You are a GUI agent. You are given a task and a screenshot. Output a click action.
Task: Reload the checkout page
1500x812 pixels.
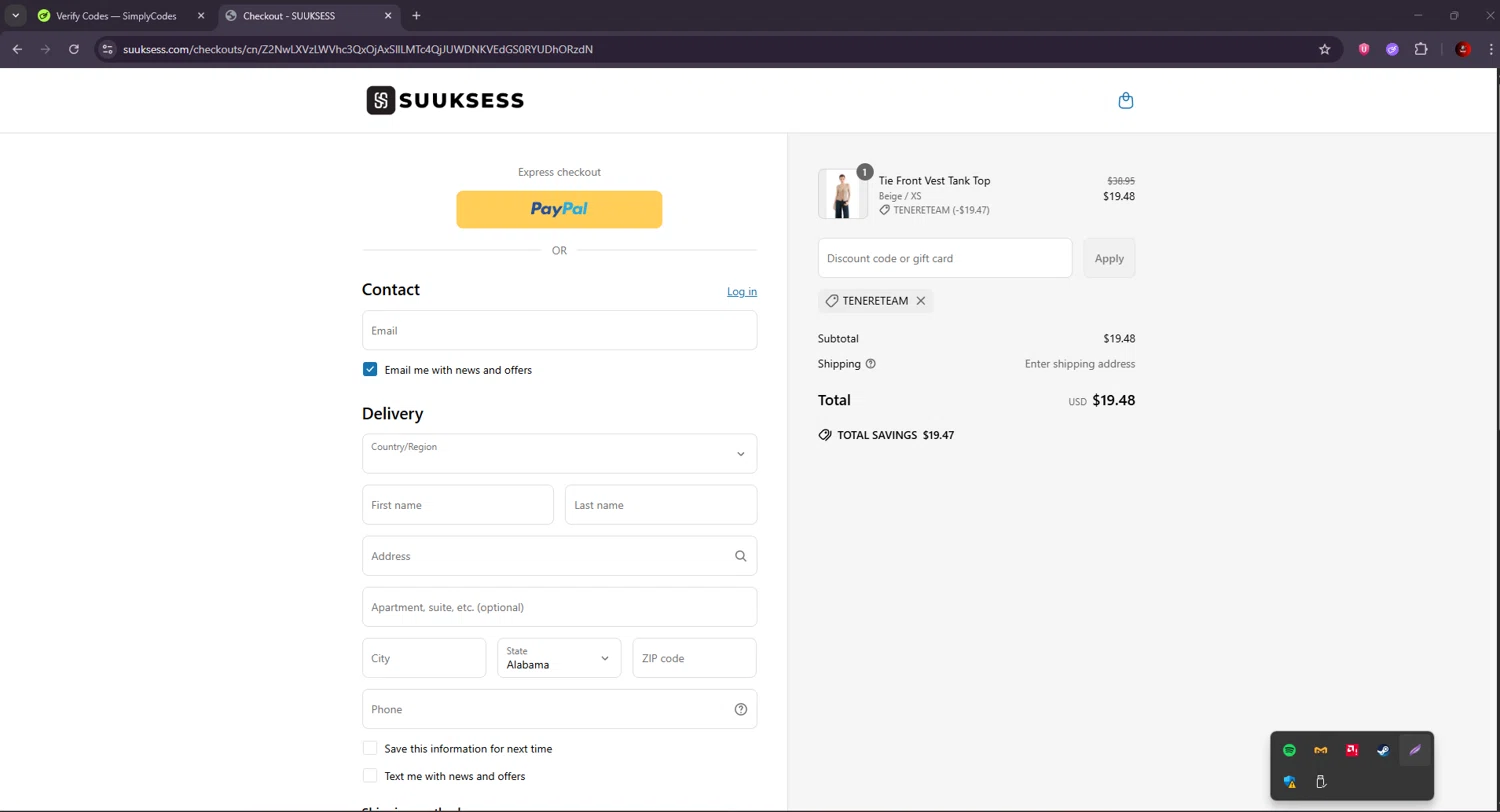[x=74, y=49]
